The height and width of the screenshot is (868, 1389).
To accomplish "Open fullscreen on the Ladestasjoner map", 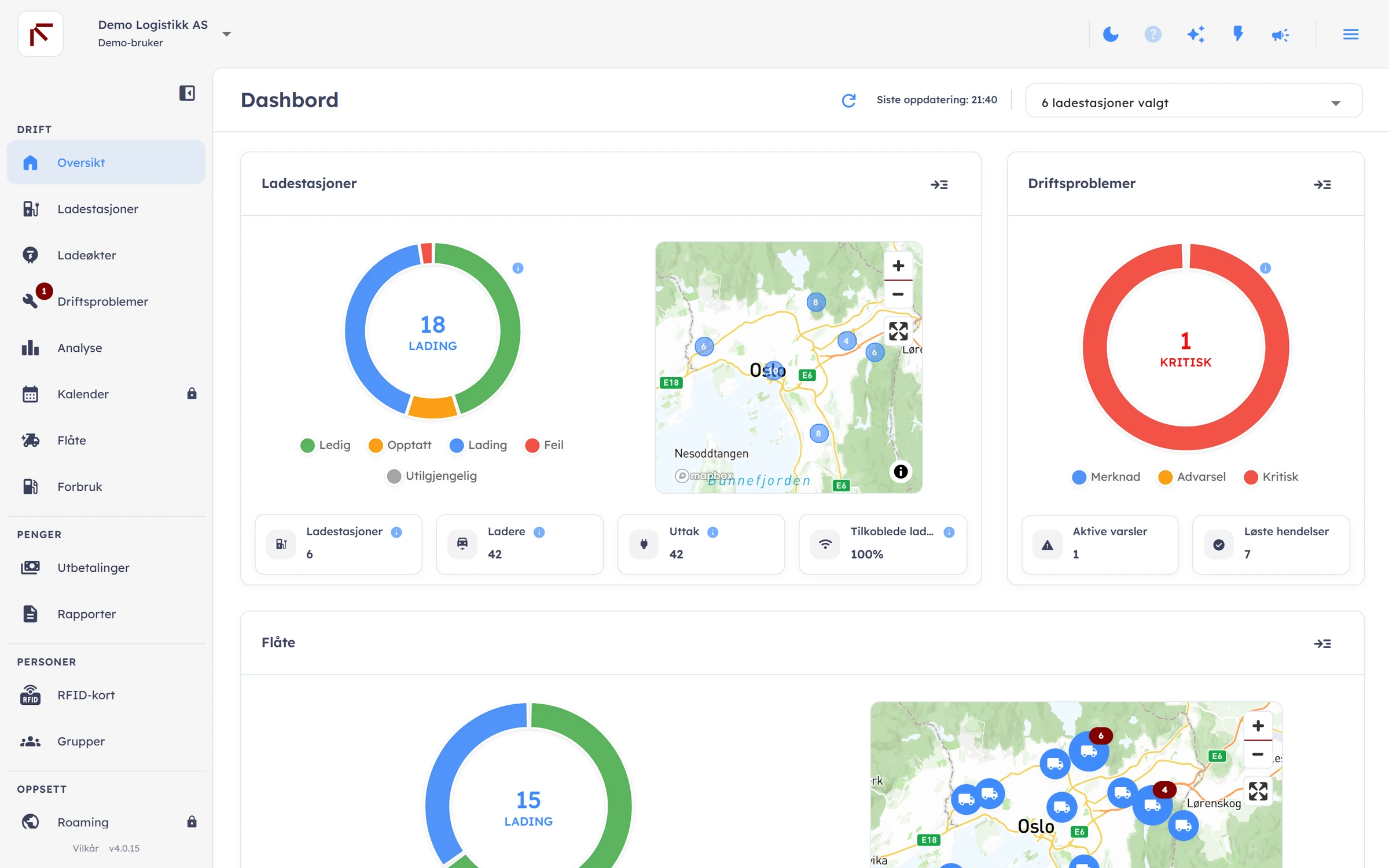I will [898, 332].
